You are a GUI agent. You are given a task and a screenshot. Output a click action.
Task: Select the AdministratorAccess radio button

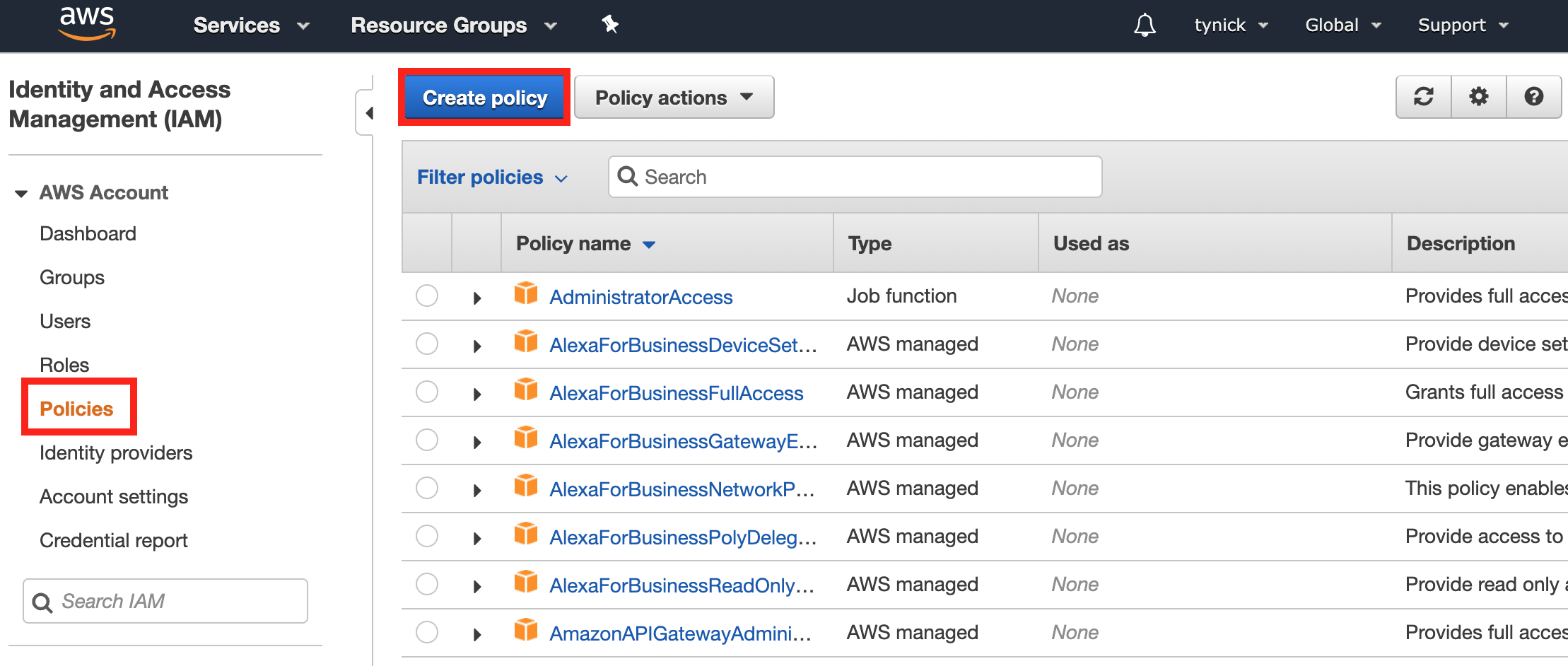pyautogui.click(x=427, y=296)
